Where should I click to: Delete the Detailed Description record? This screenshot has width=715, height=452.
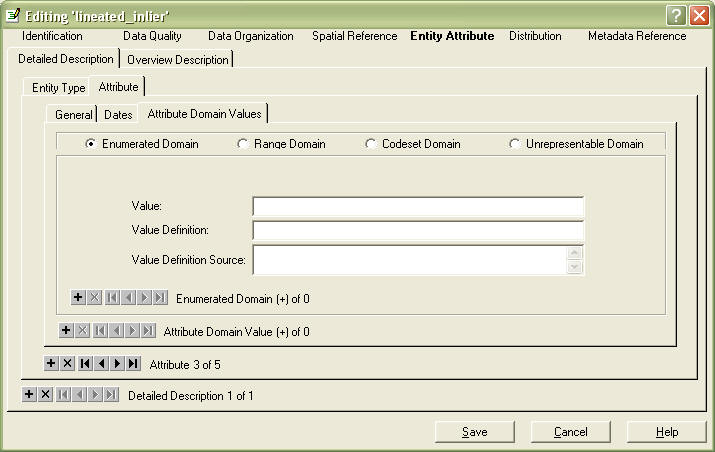point(45,395)
